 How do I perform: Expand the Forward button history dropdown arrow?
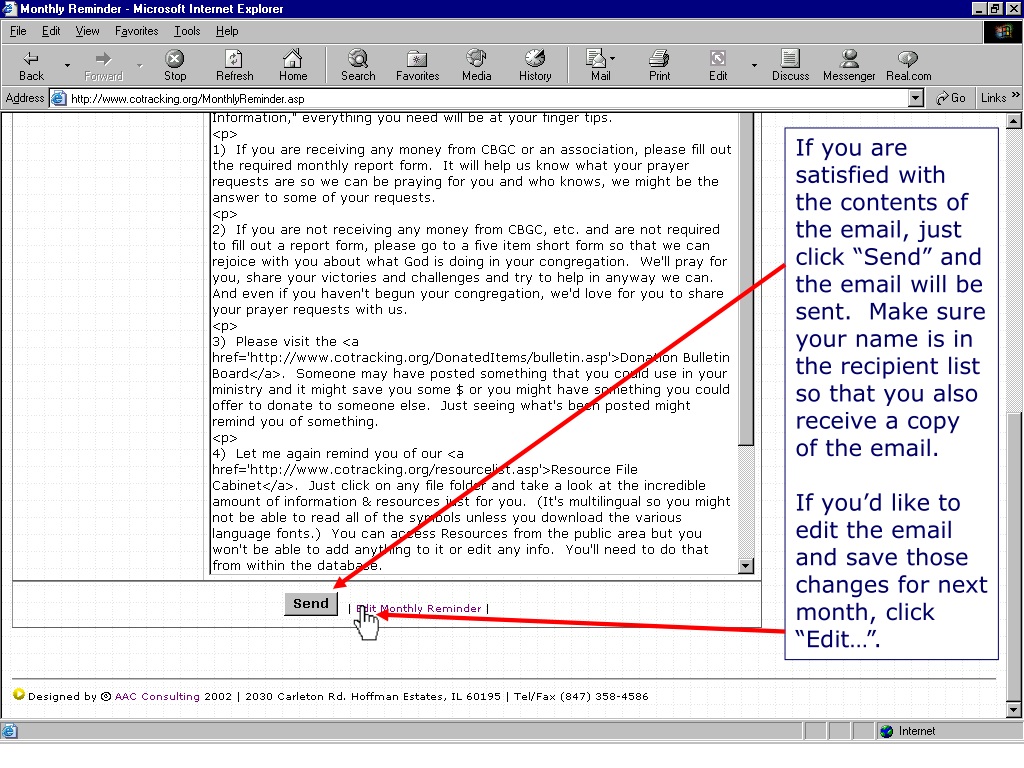point(139,65)
